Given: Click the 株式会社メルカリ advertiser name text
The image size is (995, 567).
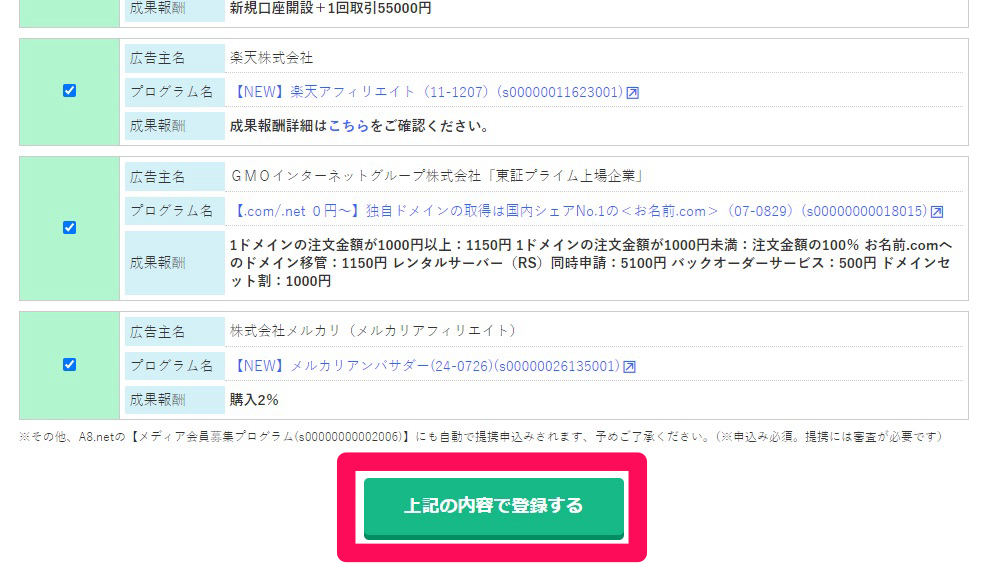Looking at the screenshot, I should pyautogui.click(x=373, y=330).
